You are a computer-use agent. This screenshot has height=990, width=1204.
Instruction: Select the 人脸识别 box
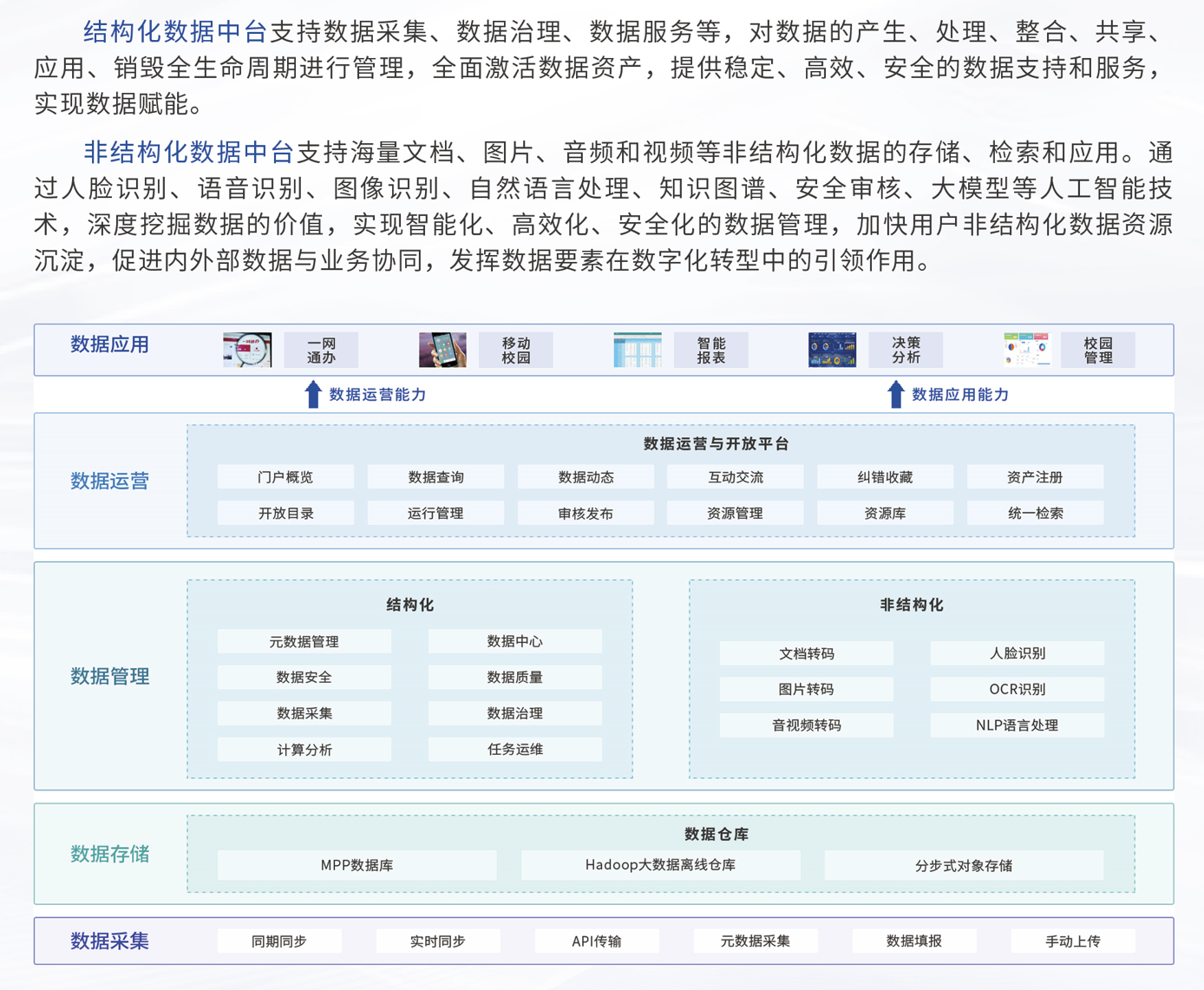pos(1017,653)
